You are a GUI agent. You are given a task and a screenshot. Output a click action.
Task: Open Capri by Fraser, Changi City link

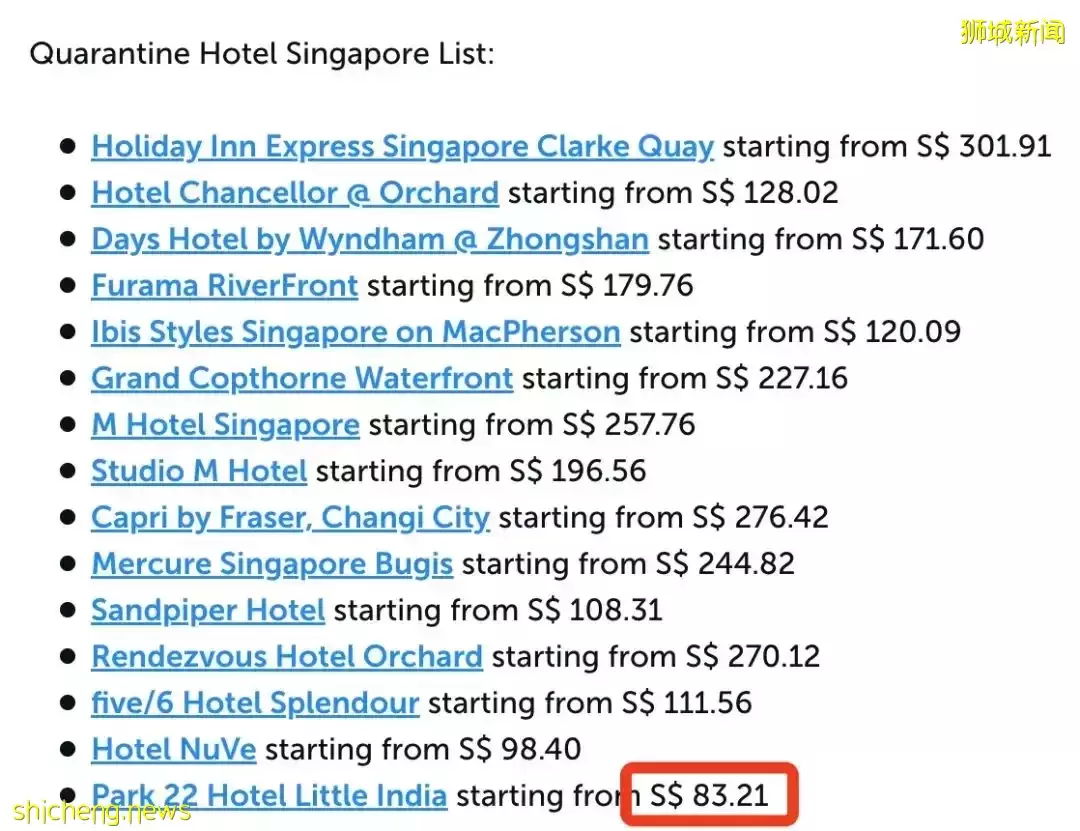click(x=291, y=517)
